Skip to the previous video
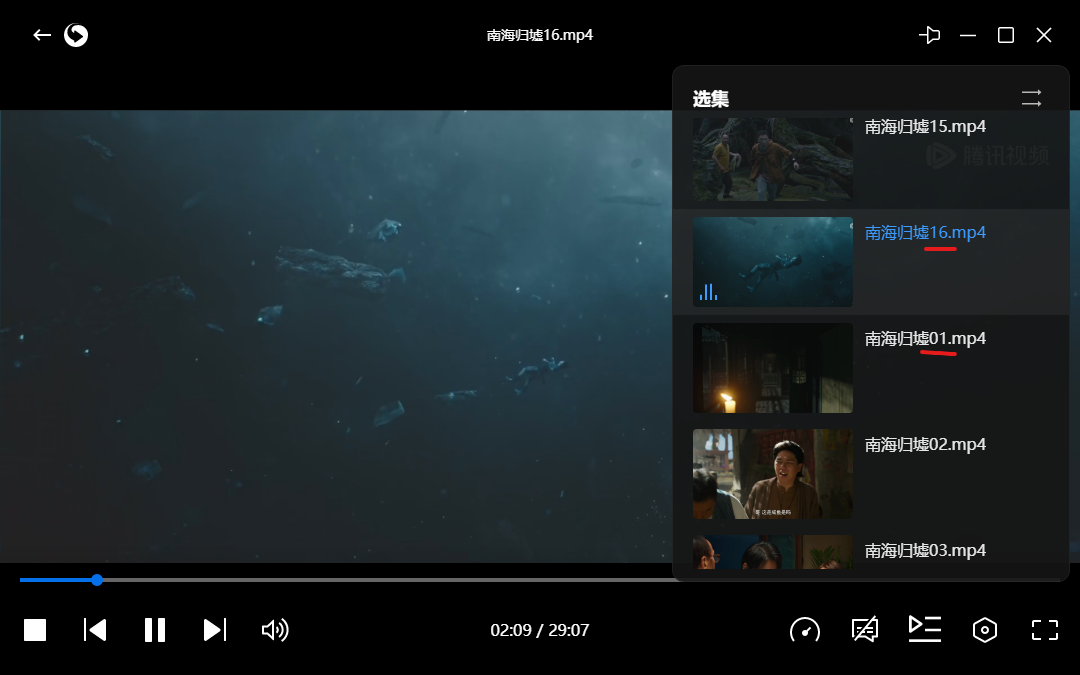Image resolution: width=1080 pixels, height=675 pixels. (95, 630)
